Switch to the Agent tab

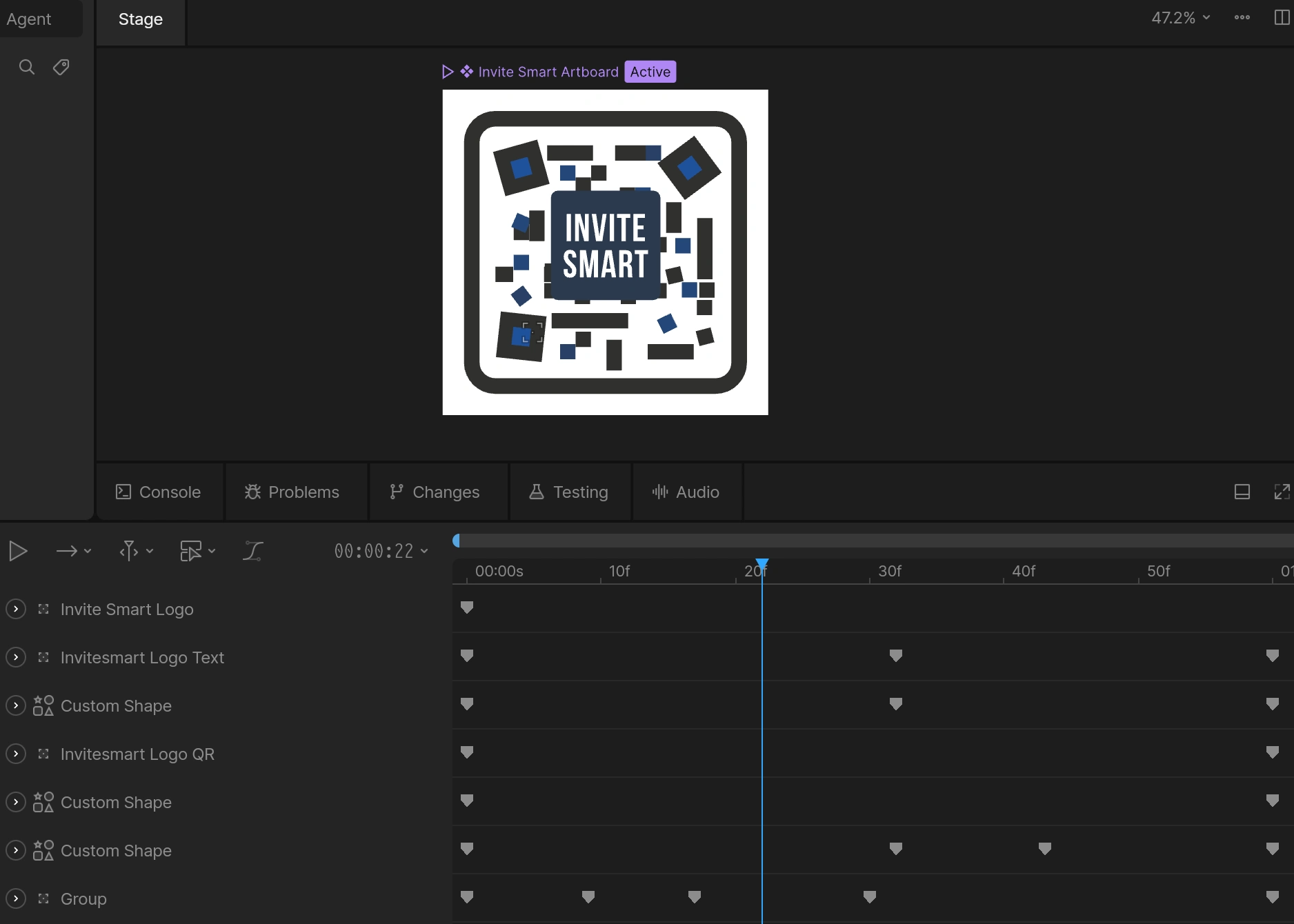29,19
